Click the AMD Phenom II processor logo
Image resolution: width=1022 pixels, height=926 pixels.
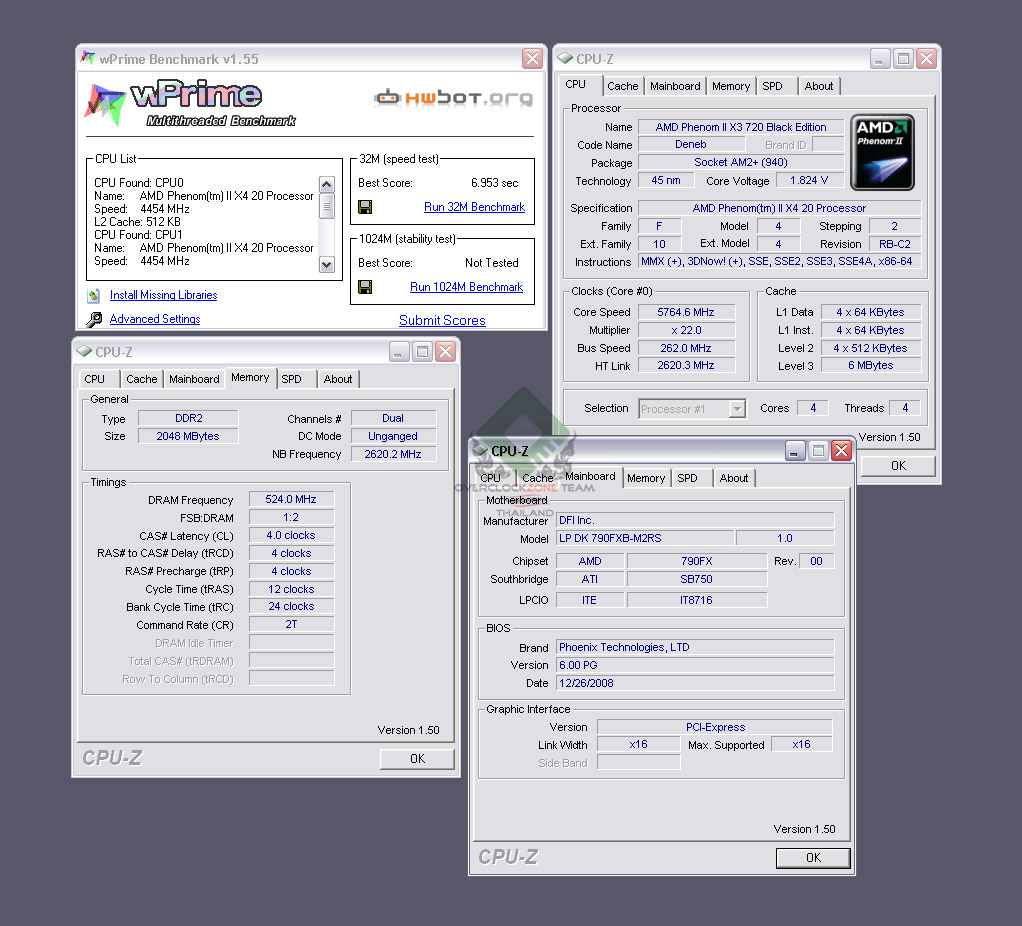click(882, 152)
